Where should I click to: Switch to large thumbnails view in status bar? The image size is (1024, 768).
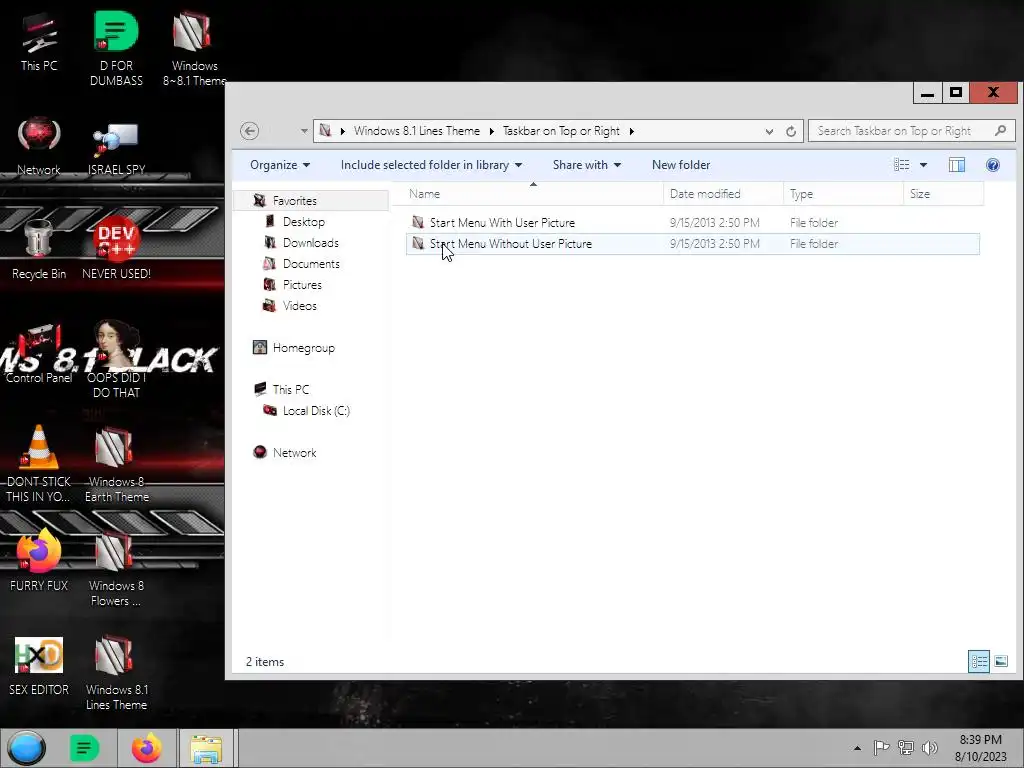coord(1000,662)
